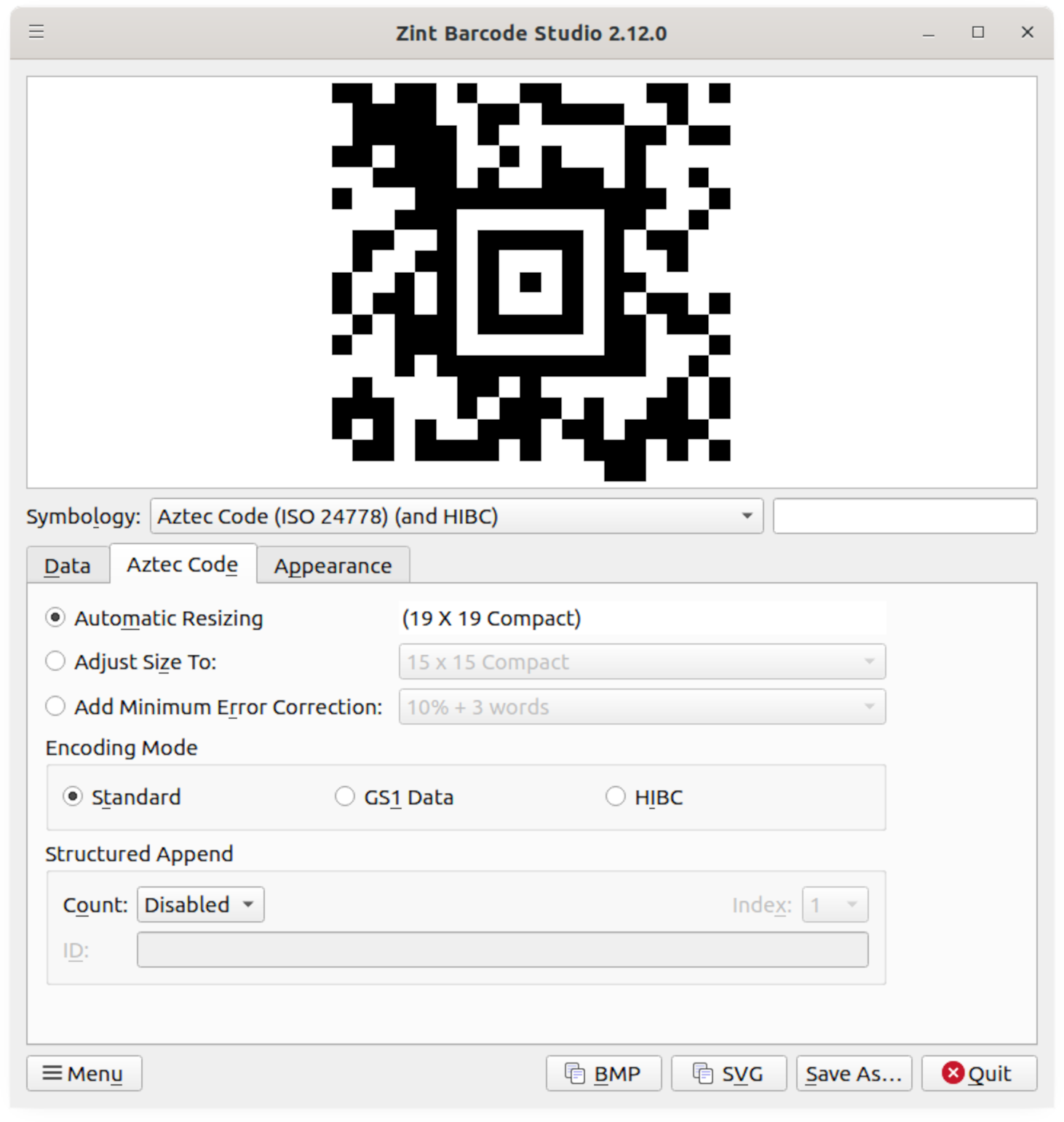Viewport: 1064px width, 1122px height.
Task: Choose GS1 Data encoding mode
Action: (x=345, y=797)
